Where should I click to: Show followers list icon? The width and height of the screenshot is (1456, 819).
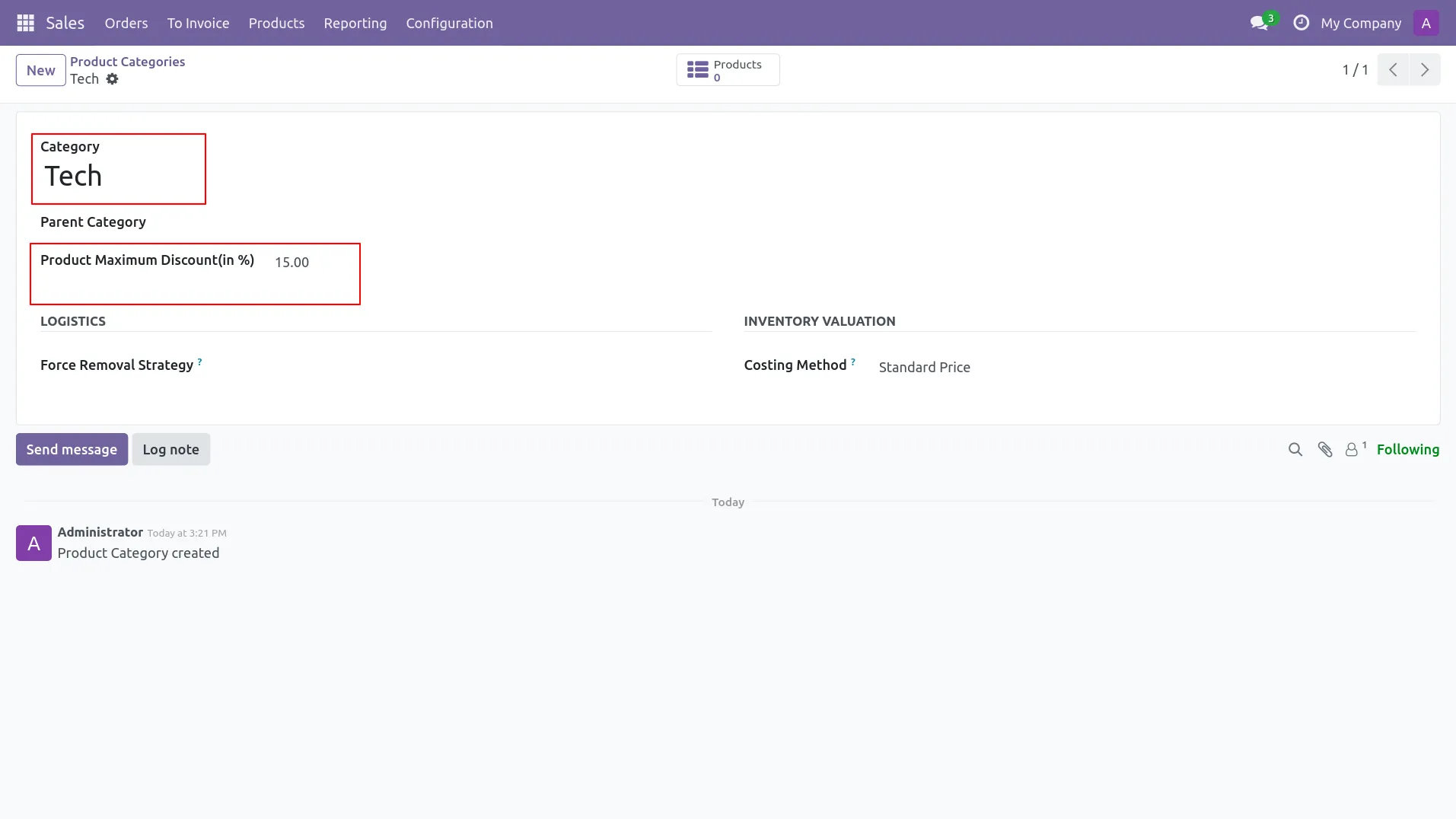1352,450
